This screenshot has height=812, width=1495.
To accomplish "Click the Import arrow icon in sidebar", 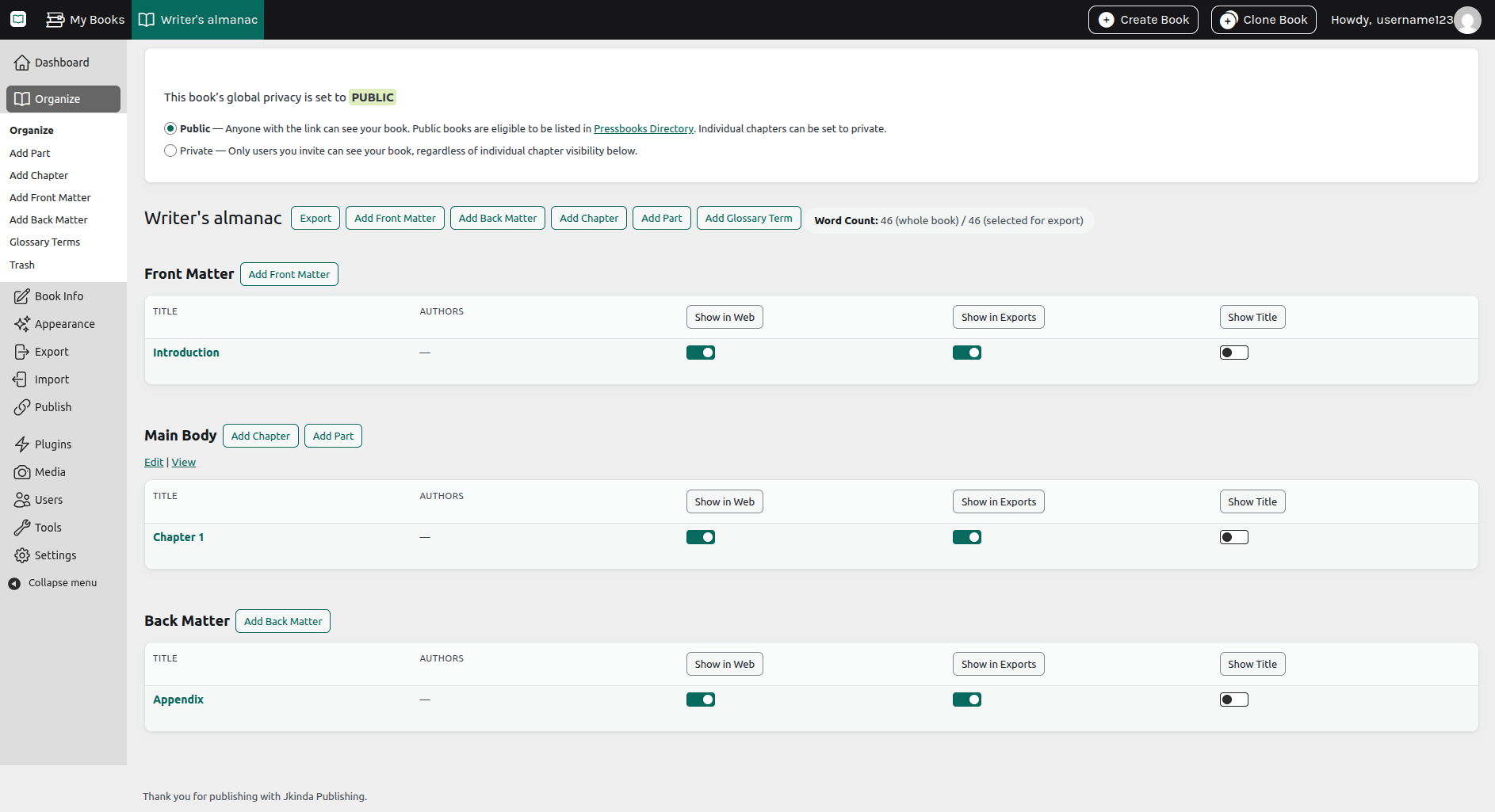I will [21, 379].
